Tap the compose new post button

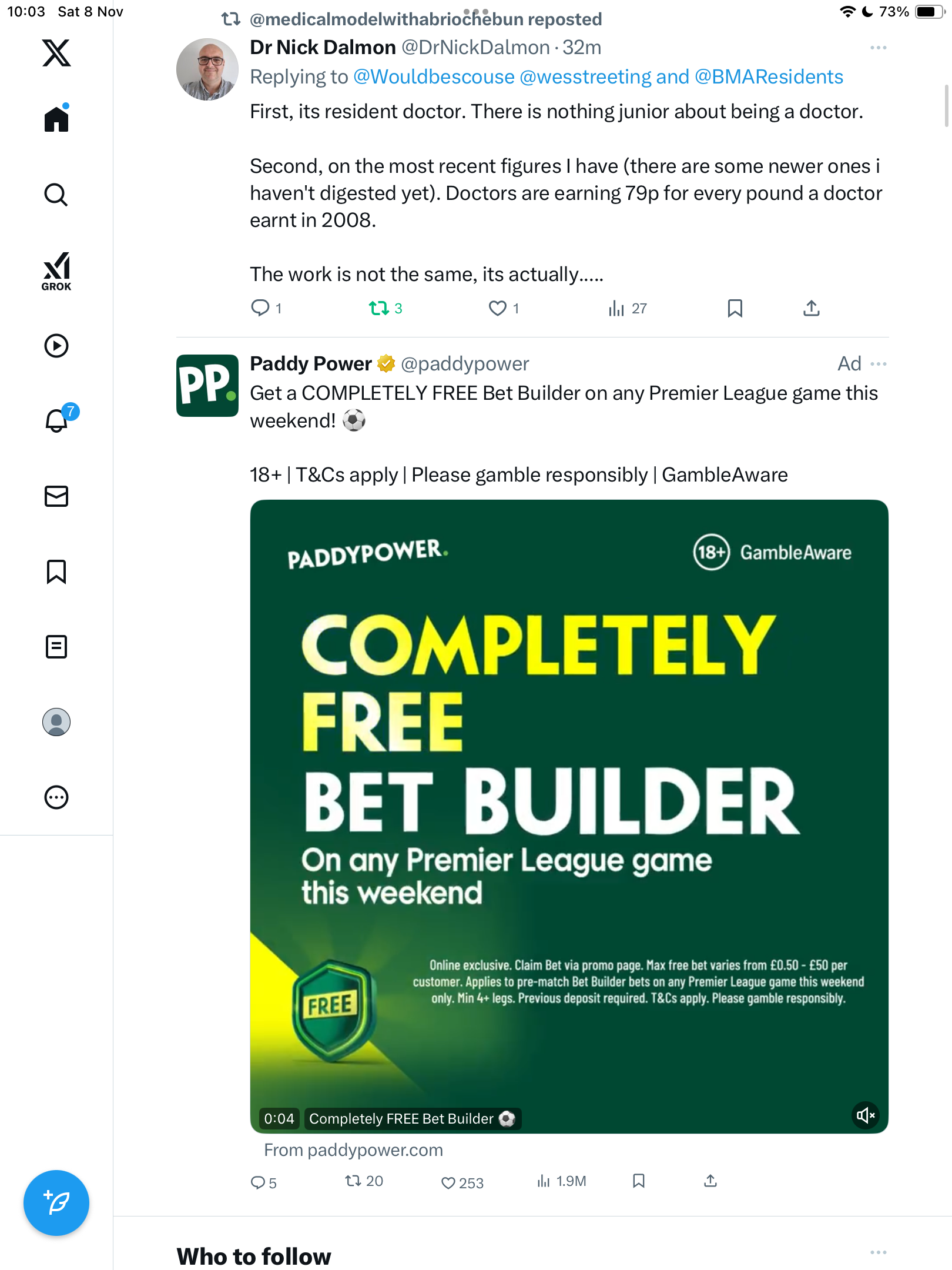pyautogui.click(x=56, y=1202)
